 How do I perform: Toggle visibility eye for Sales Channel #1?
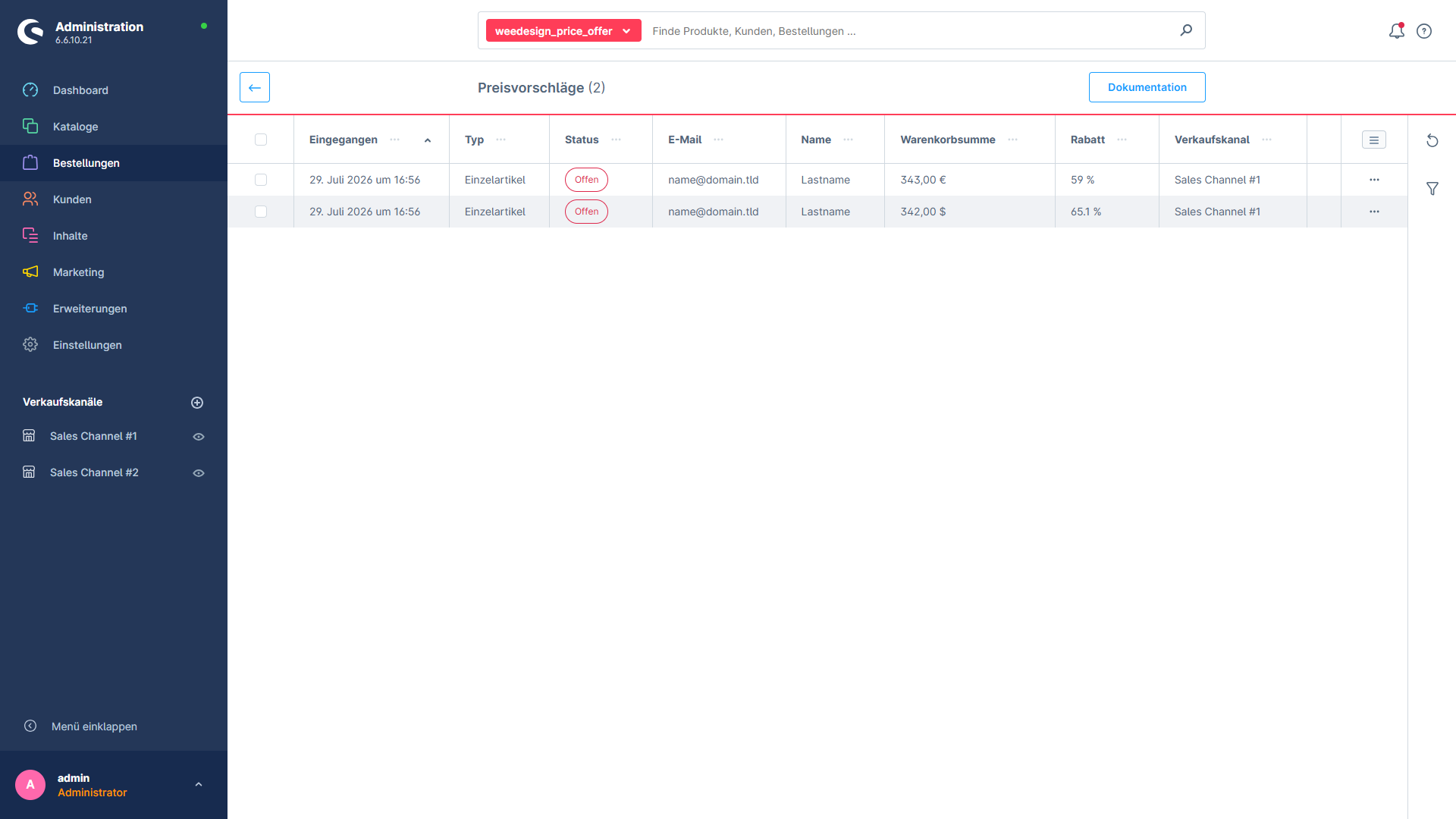(199, 437)
